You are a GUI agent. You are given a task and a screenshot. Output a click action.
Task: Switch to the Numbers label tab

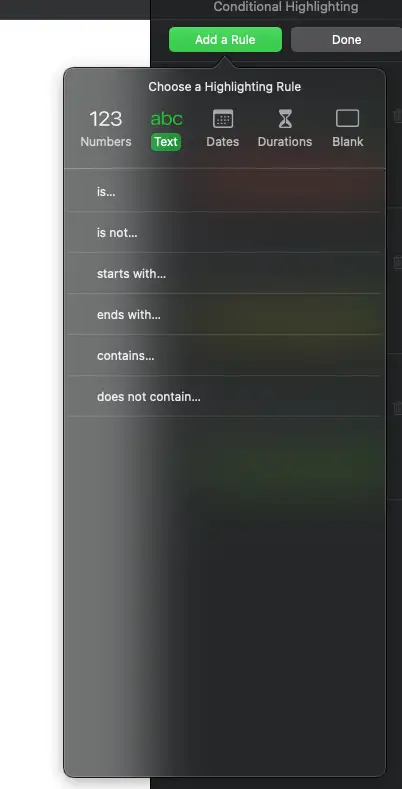[106, 142]
